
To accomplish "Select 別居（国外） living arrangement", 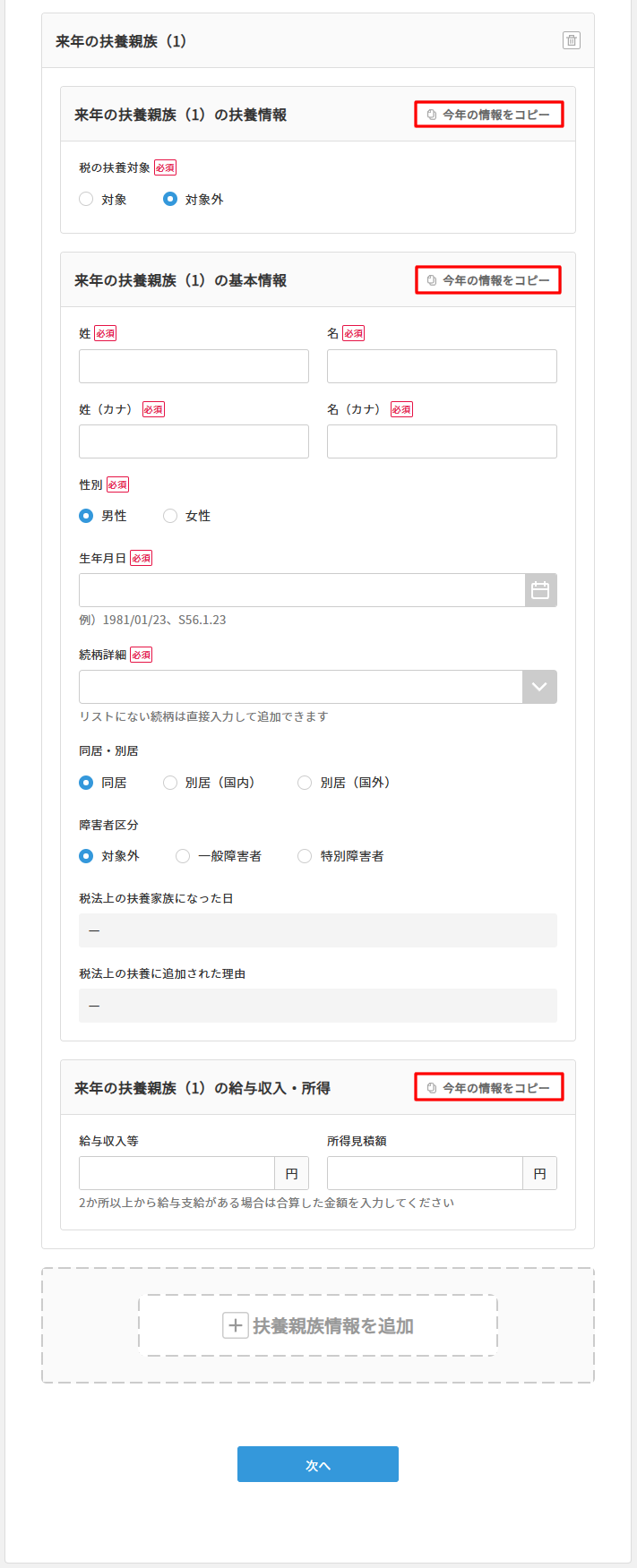I will click(305, 783).
